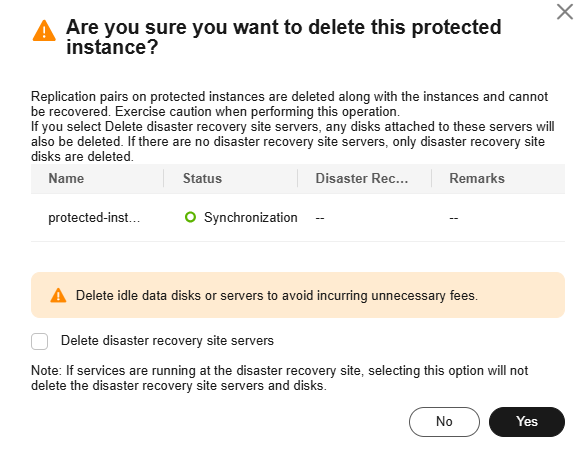Click the 'Delete disaster recovery site servers' label
The height and width of the screenshot is (453, 584).
(167, 340)
